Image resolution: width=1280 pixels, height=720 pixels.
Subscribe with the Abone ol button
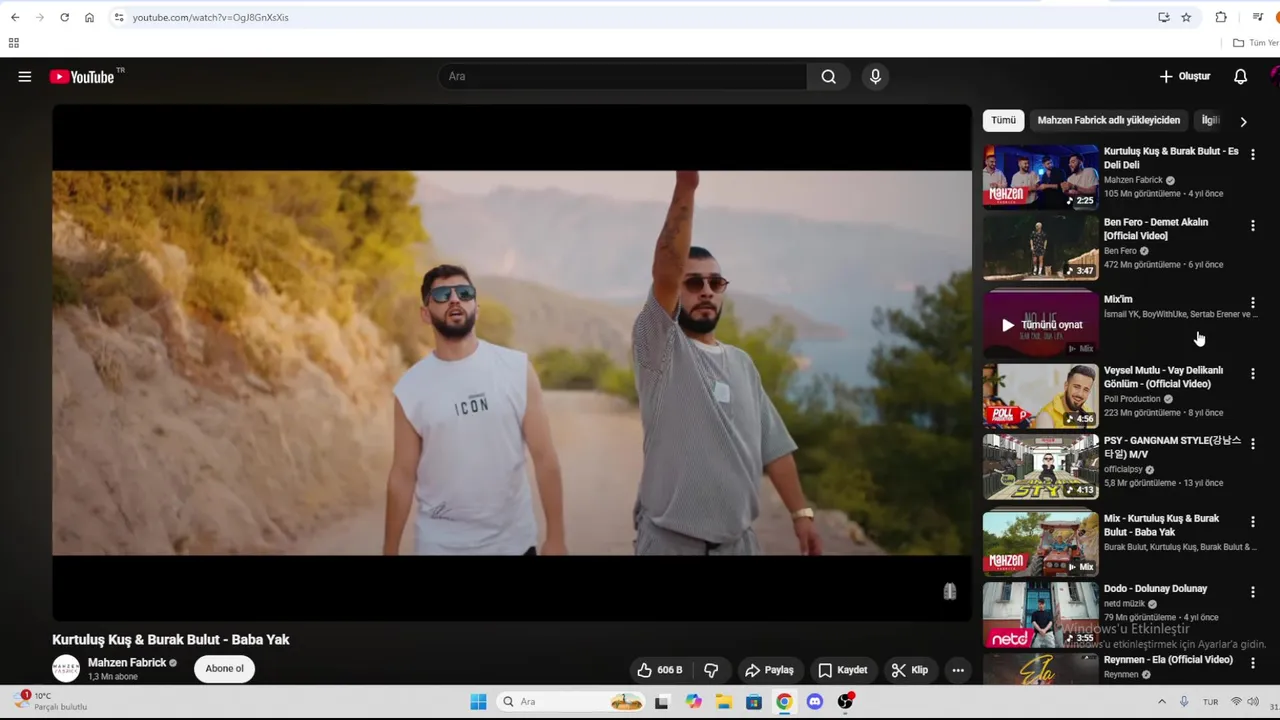224,669
